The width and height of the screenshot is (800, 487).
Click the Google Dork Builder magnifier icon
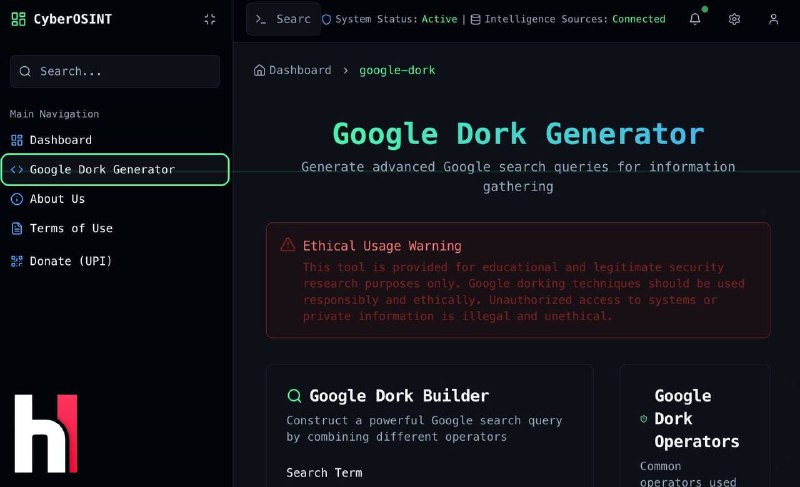pos(294,396)
